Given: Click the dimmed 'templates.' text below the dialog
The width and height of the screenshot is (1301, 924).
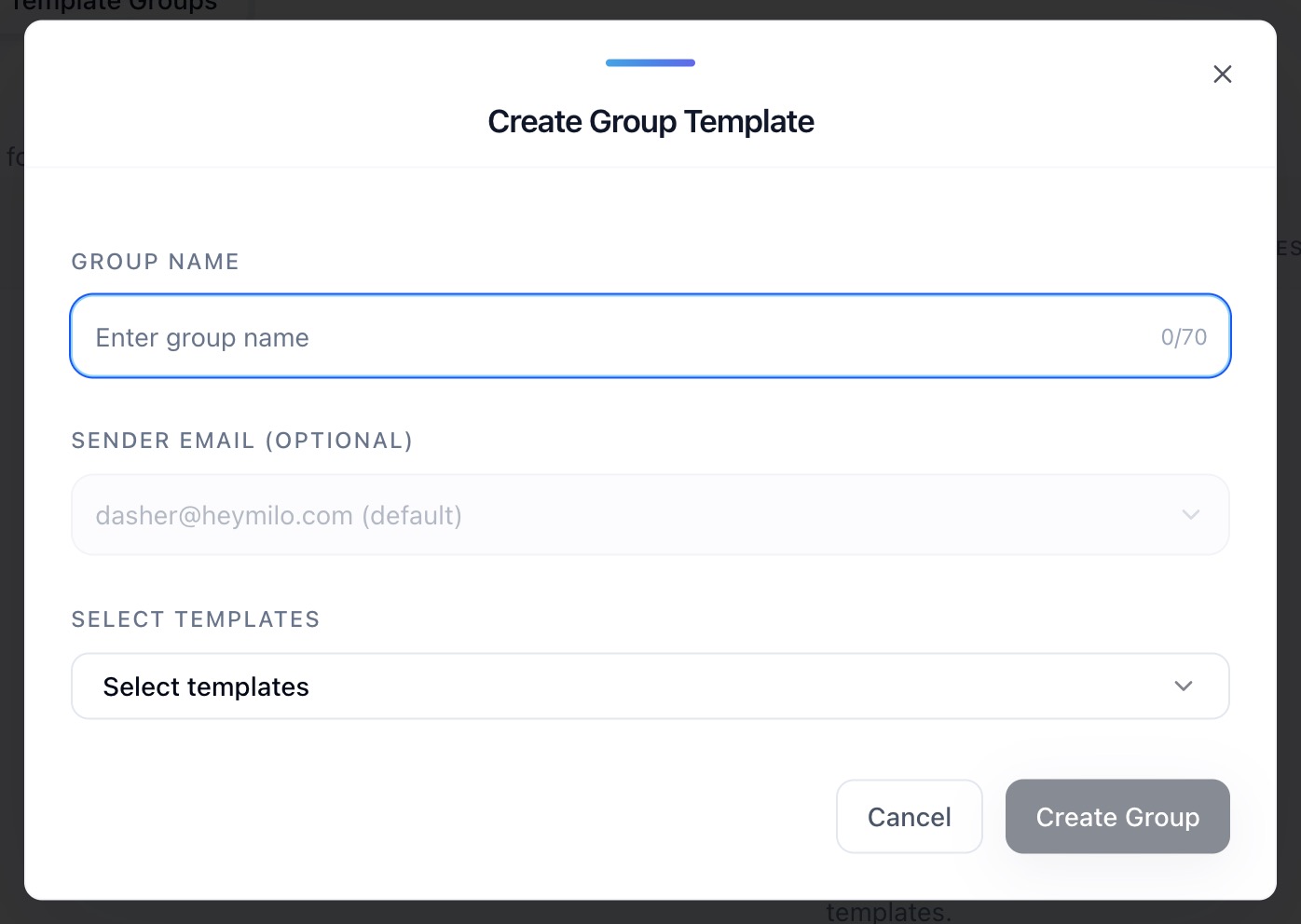Looking at the screenshot, I should [x=888, y=913].
